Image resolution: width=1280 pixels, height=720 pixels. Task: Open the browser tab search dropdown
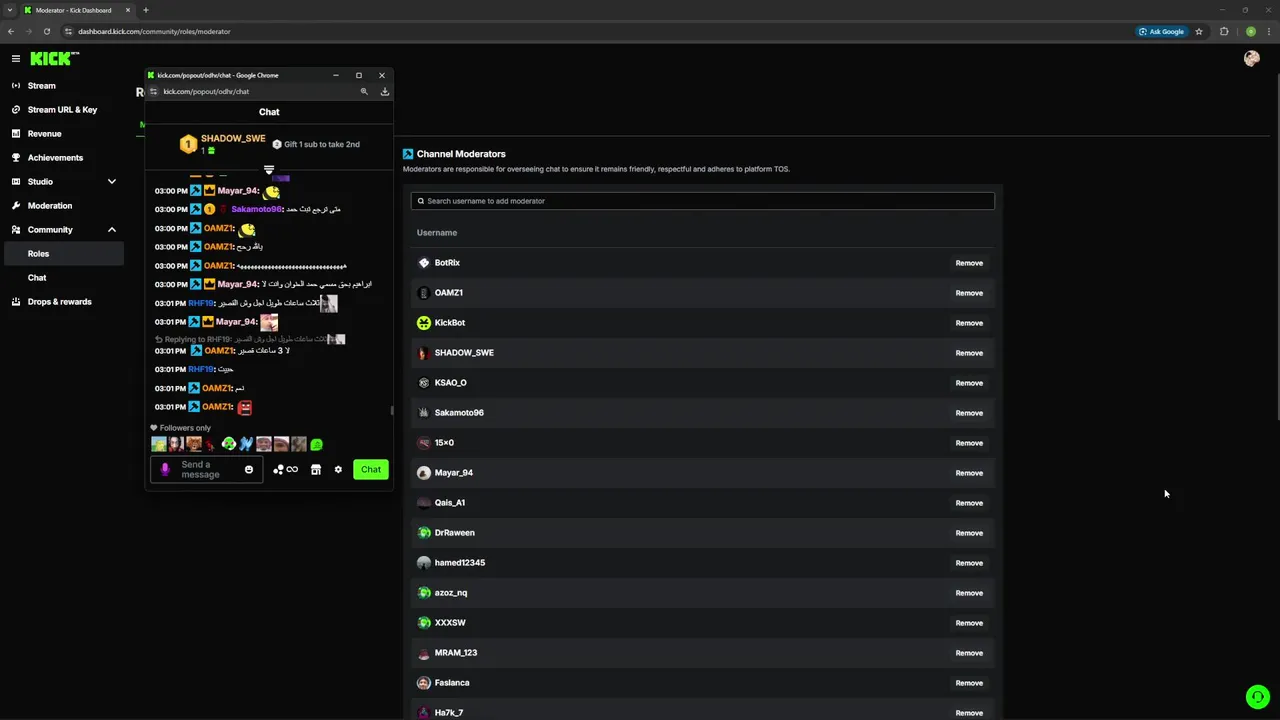[10, 10]
